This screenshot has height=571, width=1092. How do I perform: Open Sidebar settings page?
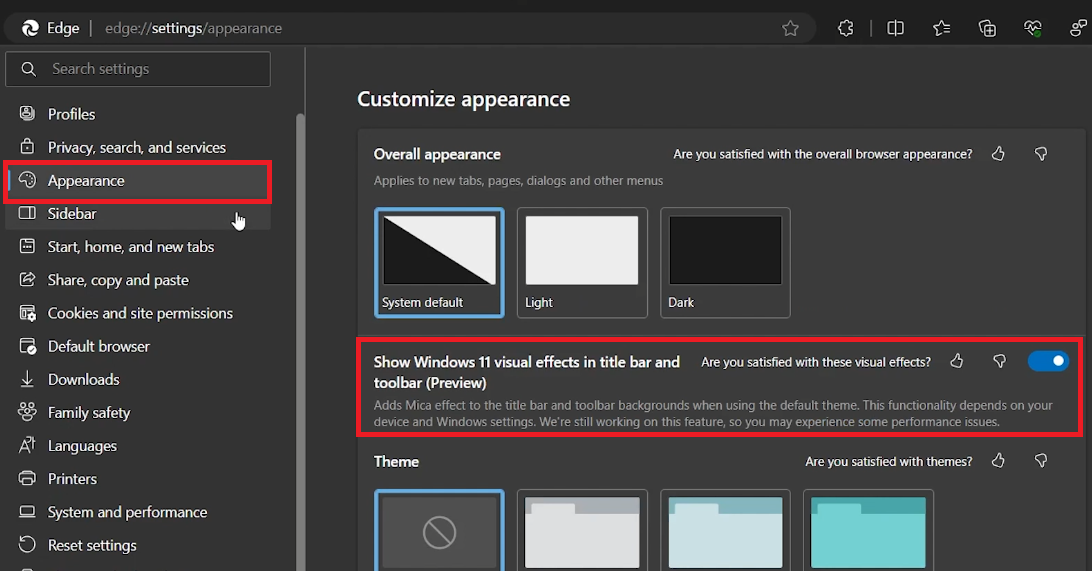[x=138, y=214]
